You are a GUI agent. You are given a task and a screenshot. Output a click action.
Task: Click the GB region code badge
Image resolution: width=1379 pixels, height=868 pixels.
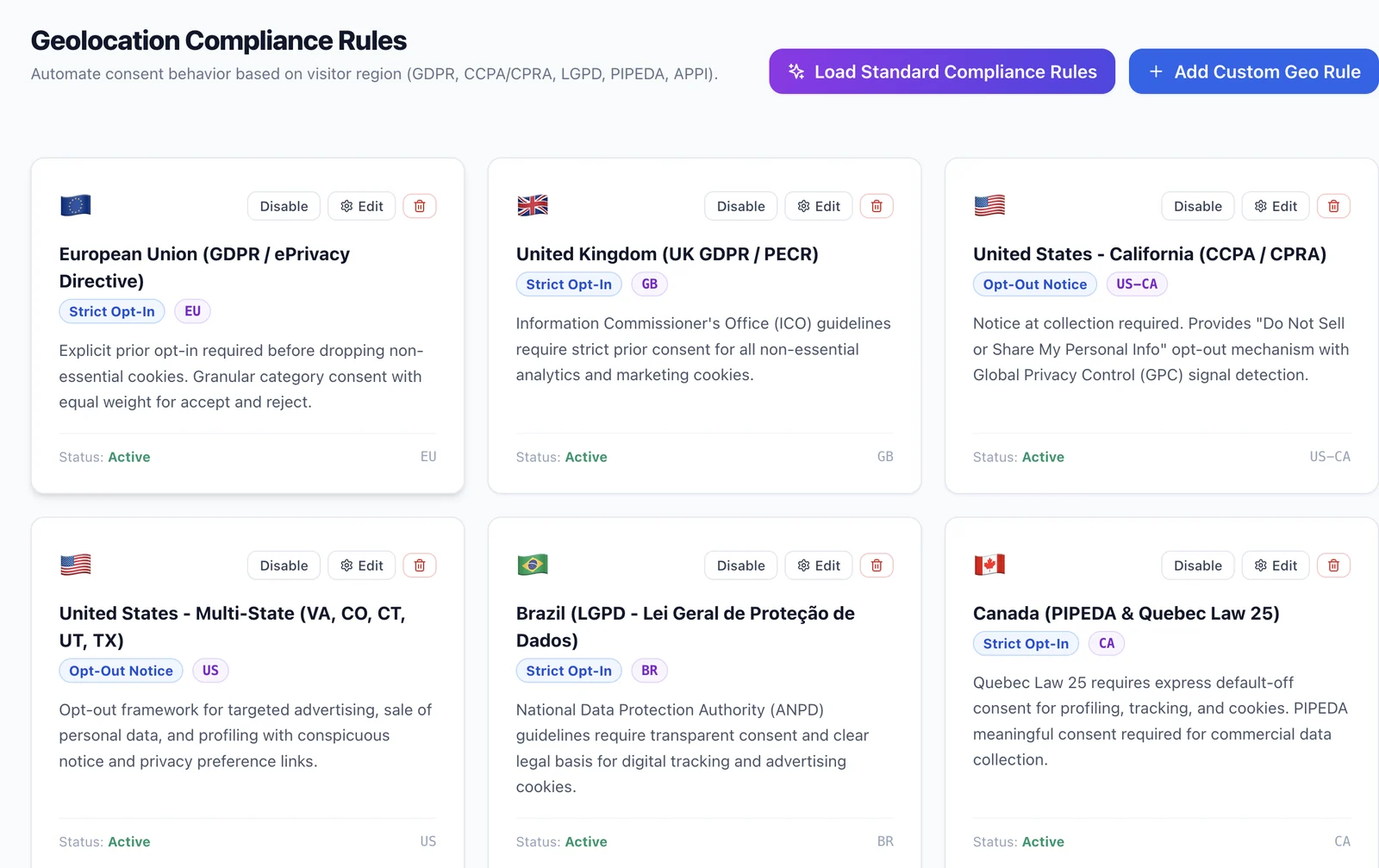click(x=650, y=284)
